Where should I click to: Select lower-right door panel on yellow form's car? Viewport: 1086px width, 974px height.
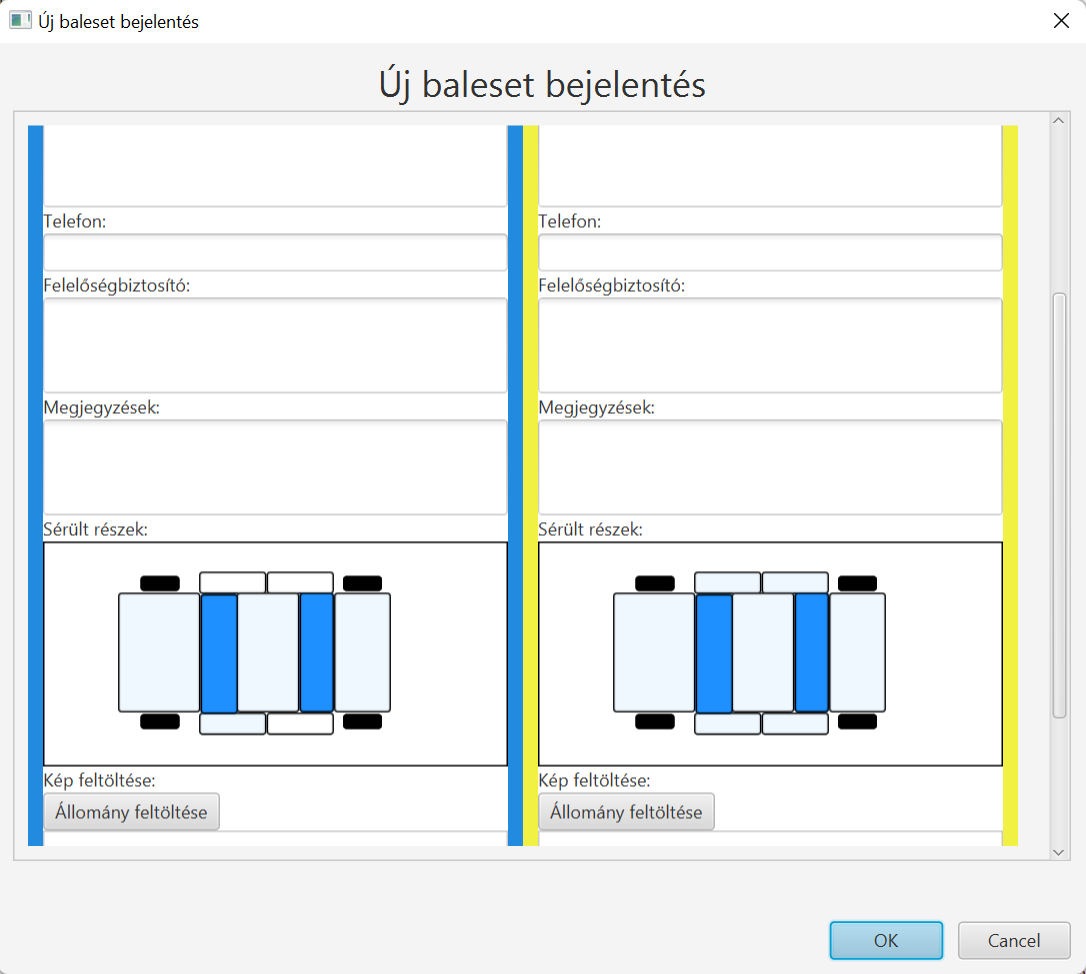click(x=796, y=724)
